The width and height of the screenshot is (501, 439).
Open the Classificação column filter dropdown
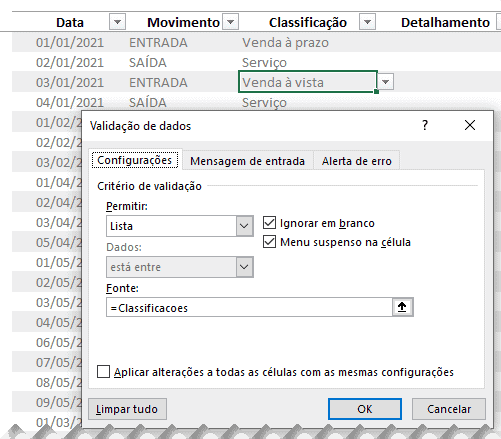(367, 22)
